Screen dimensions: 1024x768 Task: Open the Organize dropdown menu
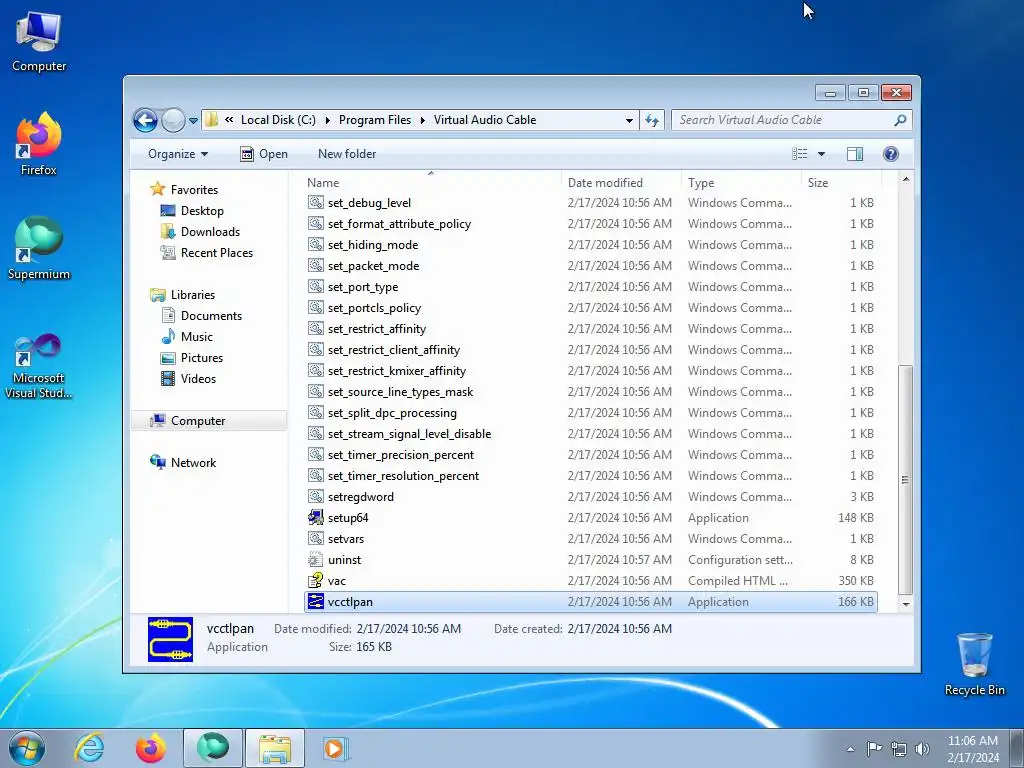pyautogui.click(x=178, y=154)
